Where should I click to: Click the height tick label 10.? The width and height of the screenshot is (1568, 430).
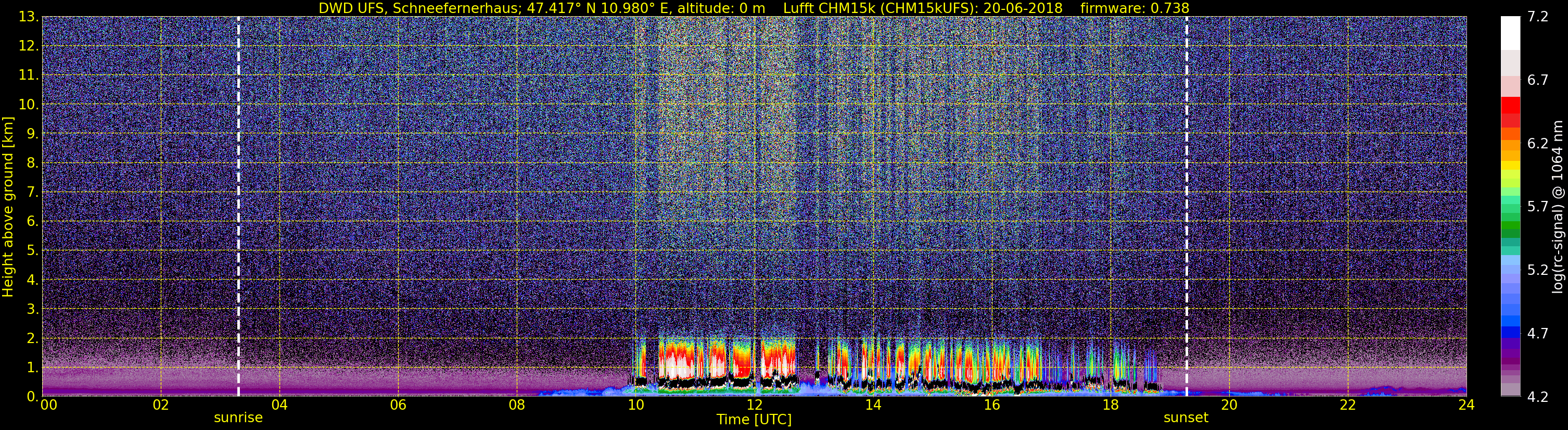[29, 104]
